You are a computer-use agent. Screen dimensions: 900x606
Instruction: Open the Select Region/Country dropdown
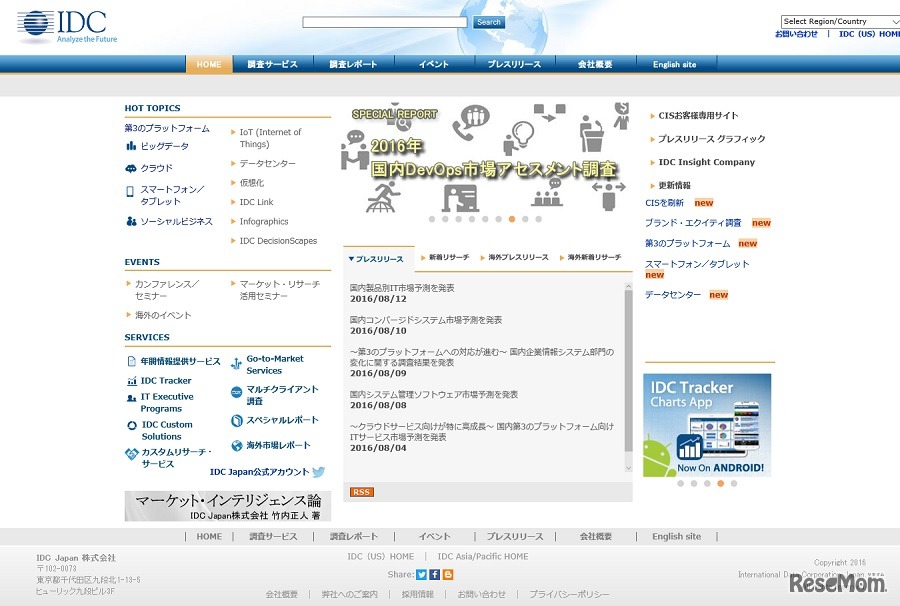coord(838,20)
